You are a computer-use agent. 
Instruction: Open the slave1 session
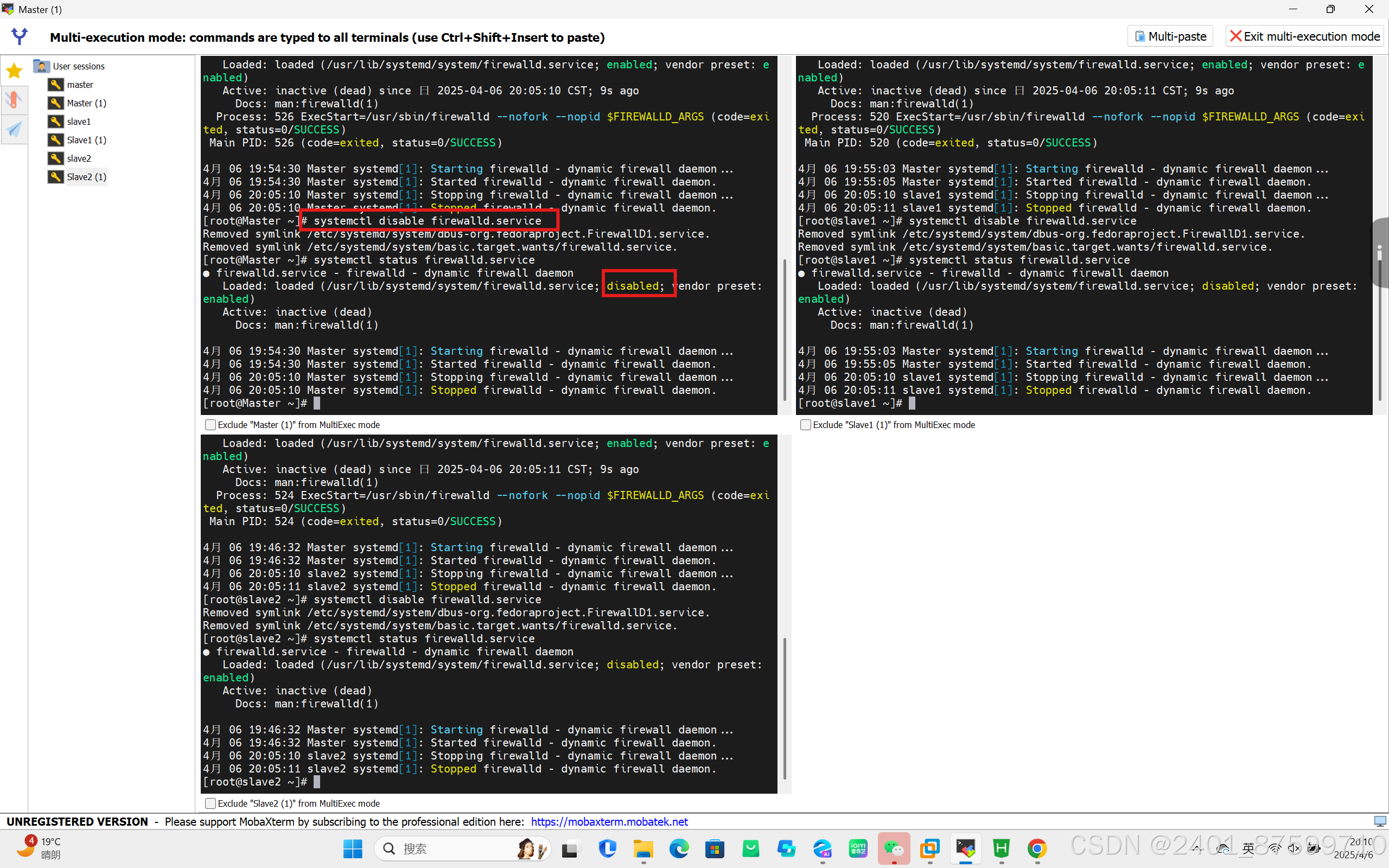[x=69, y=121]
